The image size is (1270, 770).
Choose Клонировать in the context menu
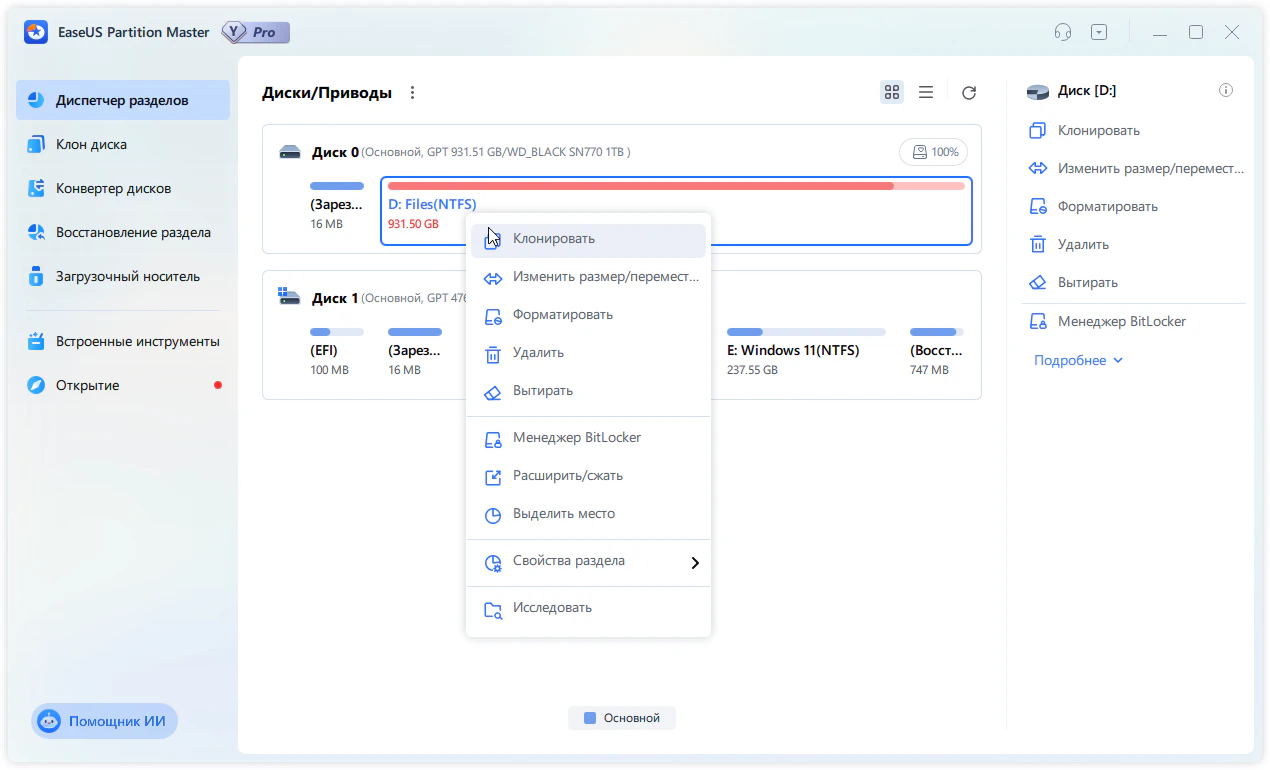point(553,239)
